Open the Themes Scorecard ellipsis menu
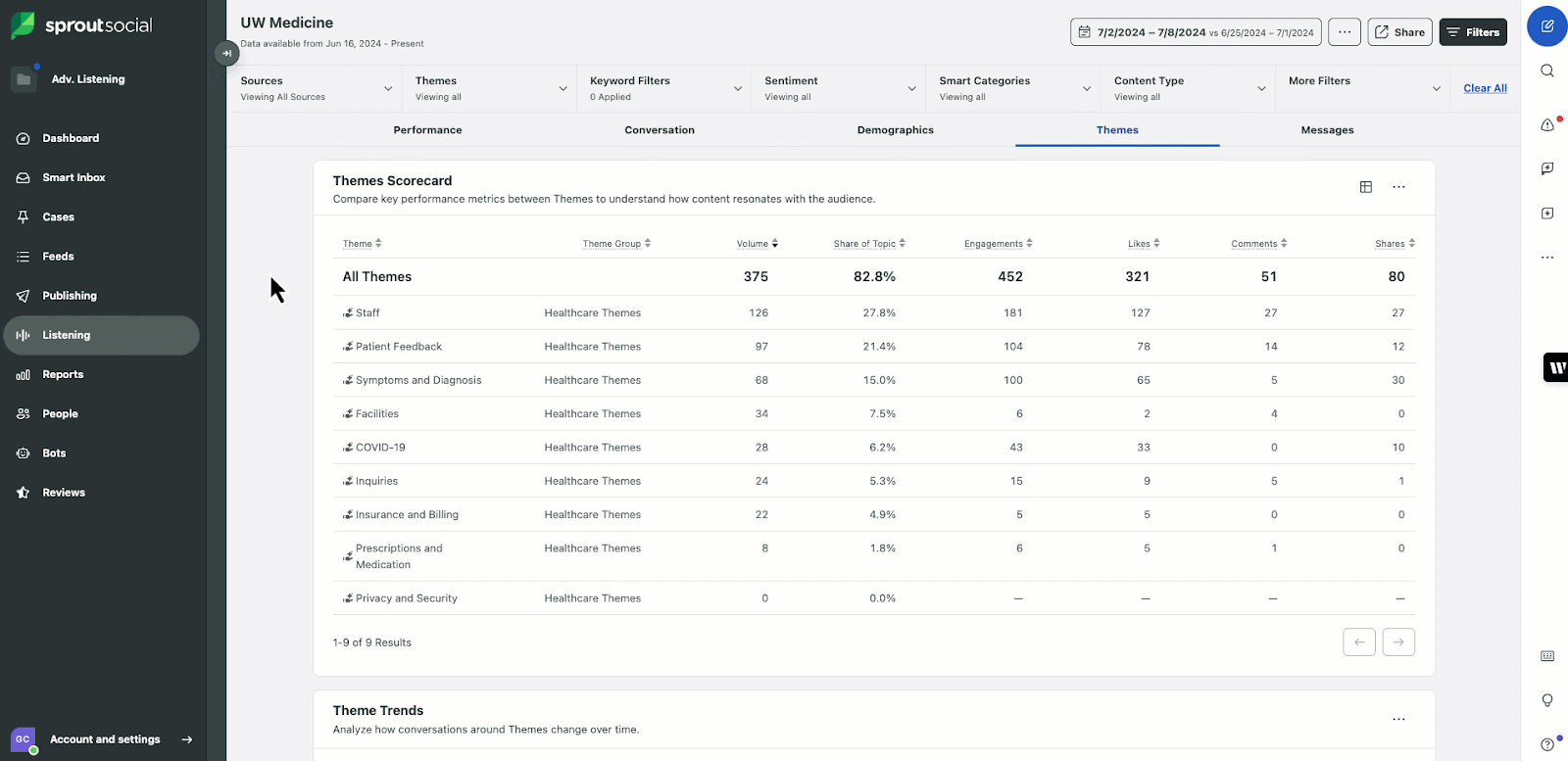Screen dimensions: 1568x761 (x=1398, y=187)
